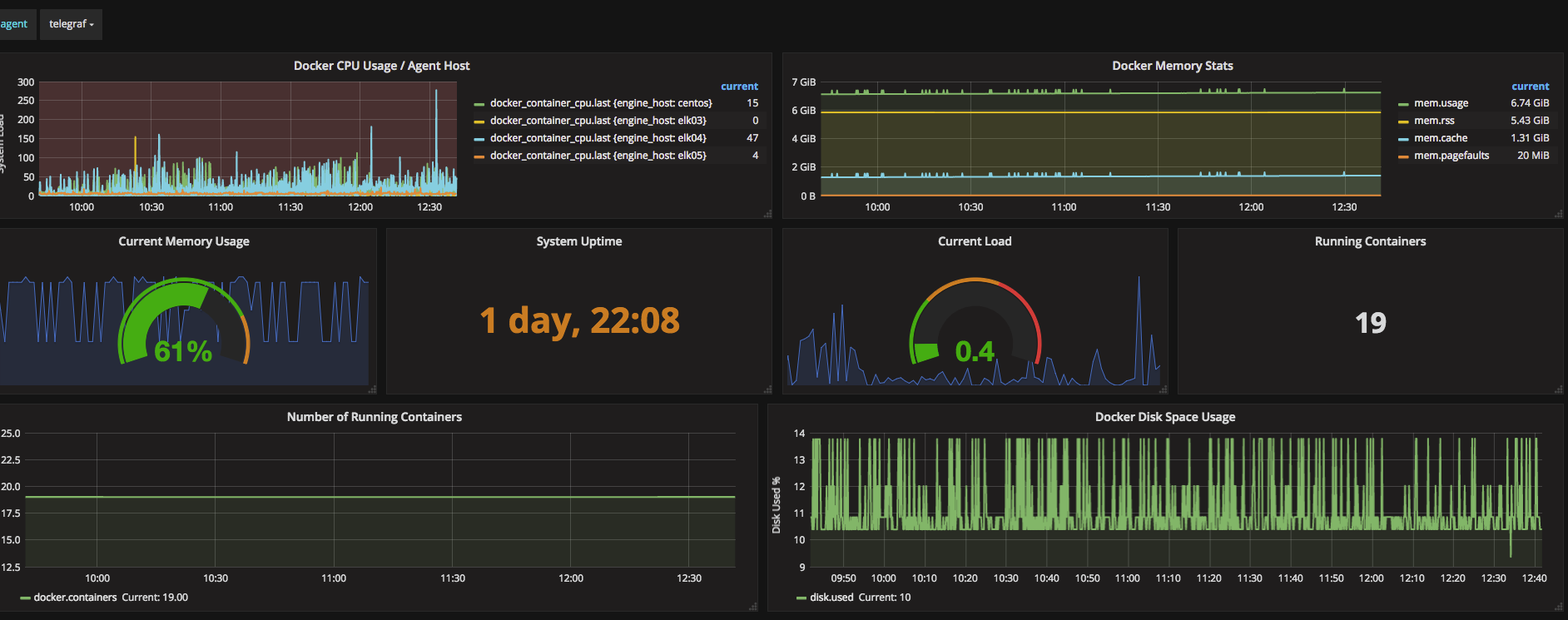The height and width of the screenshot is (620, 1568).
Task: Open Number of Running Containers panel title
Action: click(375, 417)
